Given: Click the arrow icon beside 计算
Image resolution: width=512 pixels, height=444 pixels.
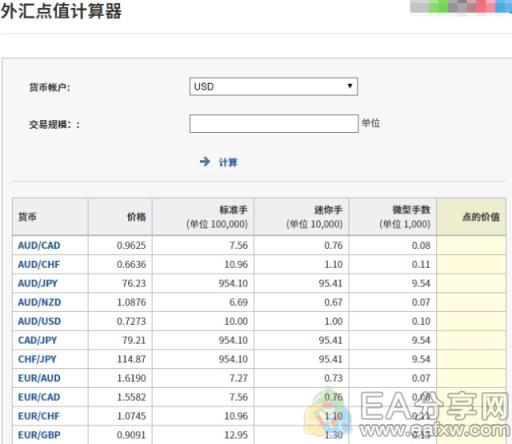Looking at the screenshot, I should click(x=205, y=162).
